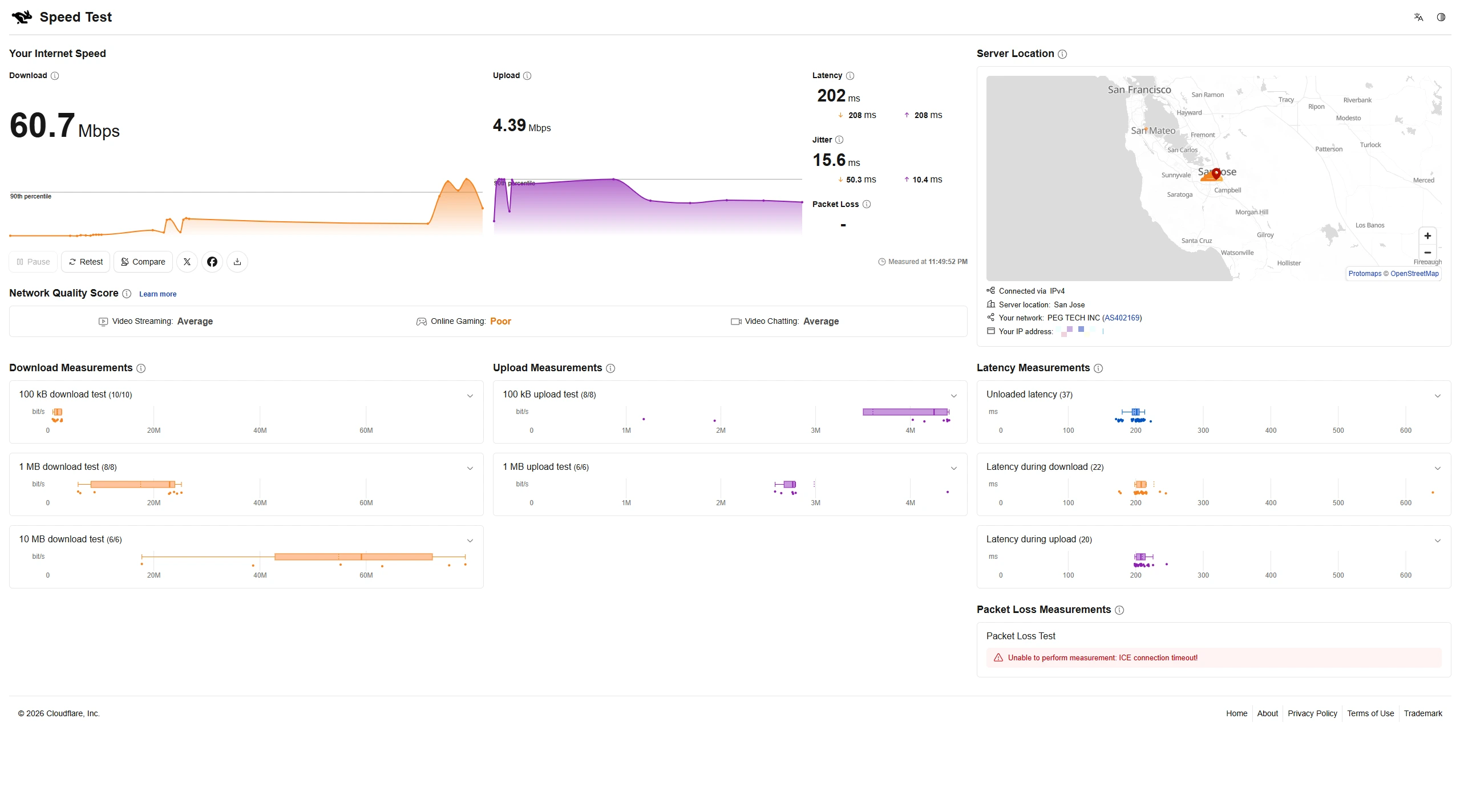
Task: Open info icon next to Upload
Action: pos(527,76)
